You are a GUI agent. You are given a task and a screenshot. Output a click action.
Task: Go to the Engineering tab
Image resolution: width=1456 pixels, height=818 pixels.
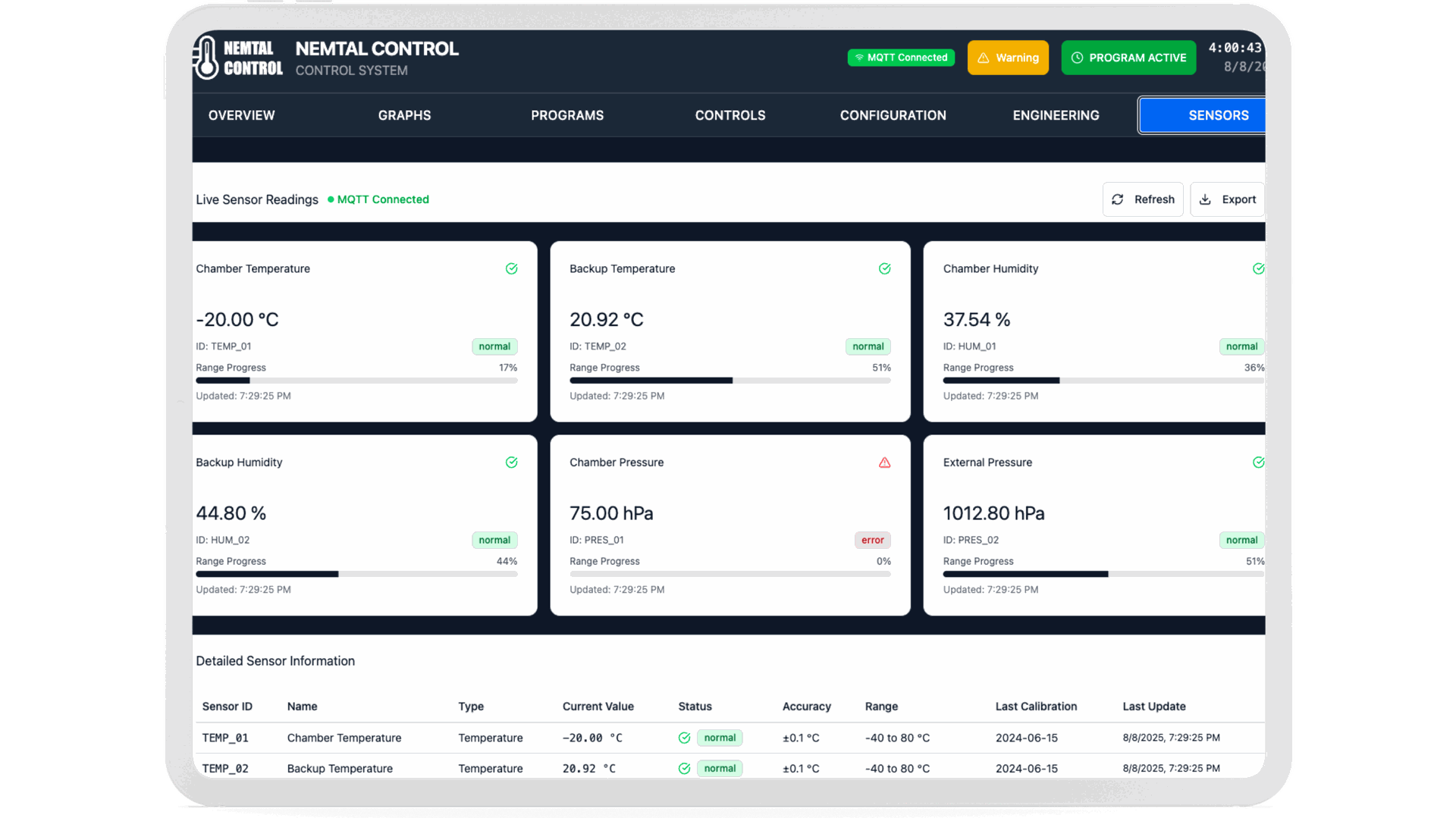click(x=1056, y=115)
